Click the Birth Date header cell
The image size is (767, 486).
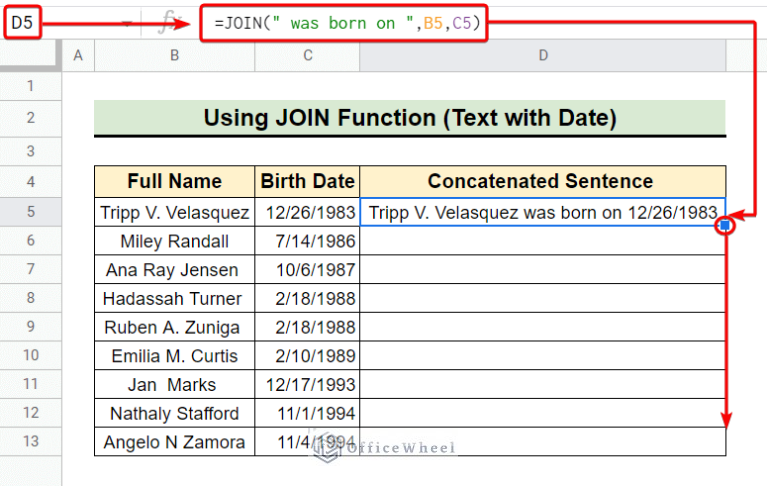coord(307,182)
